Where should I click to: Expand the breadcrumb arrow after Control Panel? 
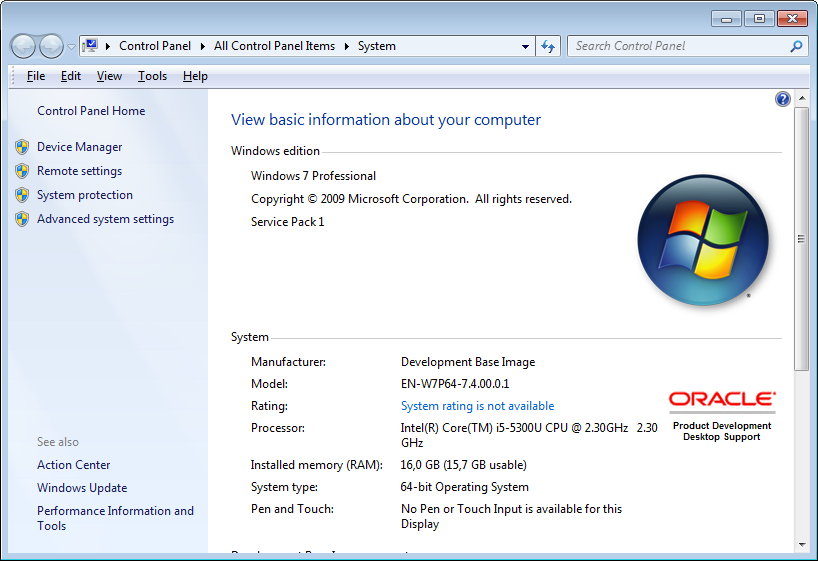pos(205,46)
